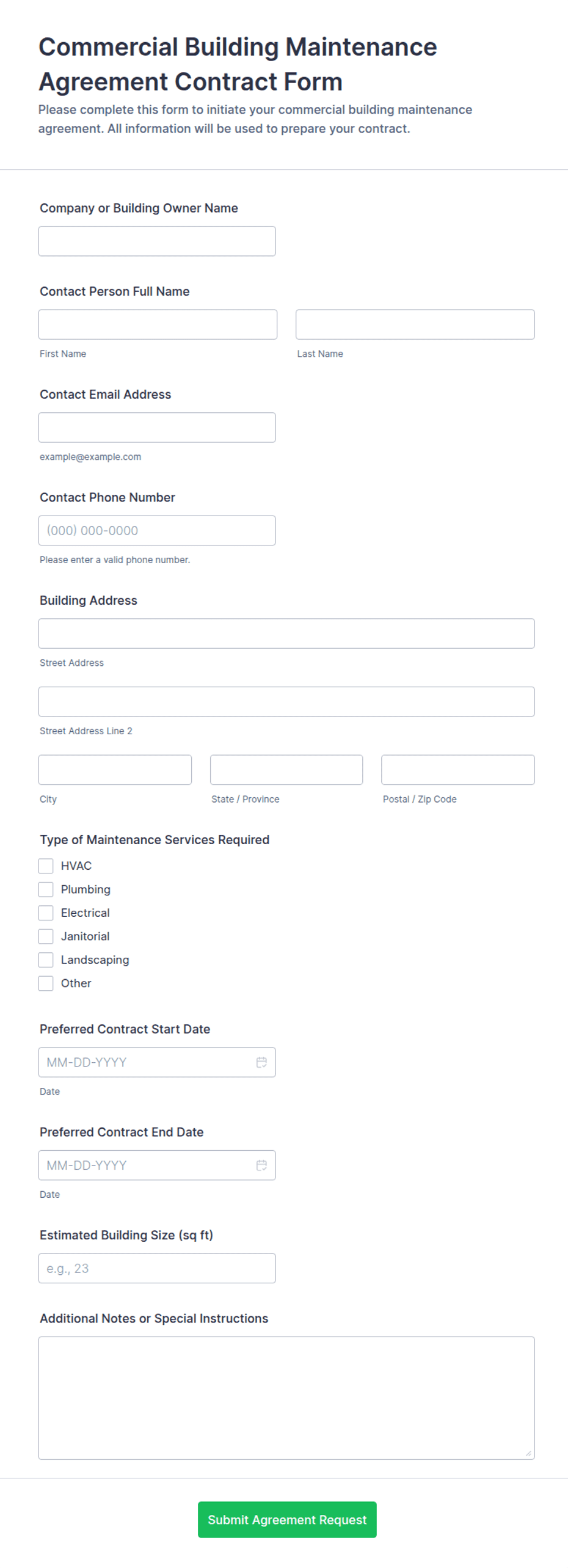Activate the Contact Email Address field
This screenshot has height=1568, width=568.
[x=157, y=428]
